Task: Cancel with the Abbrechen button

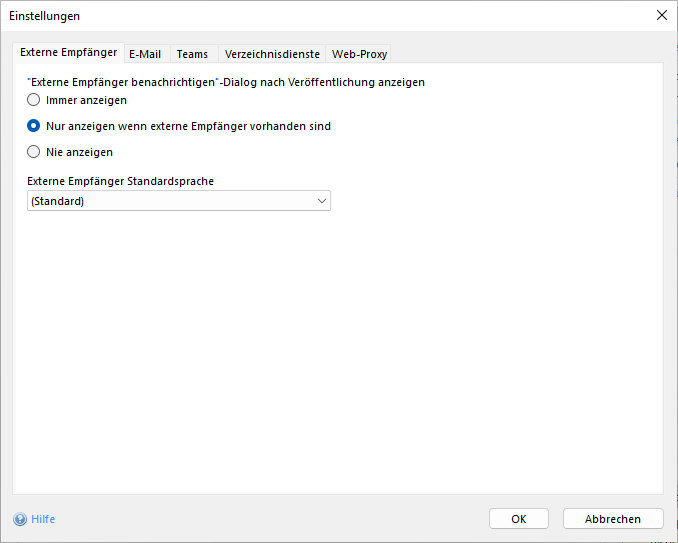Action: (613, 519)
